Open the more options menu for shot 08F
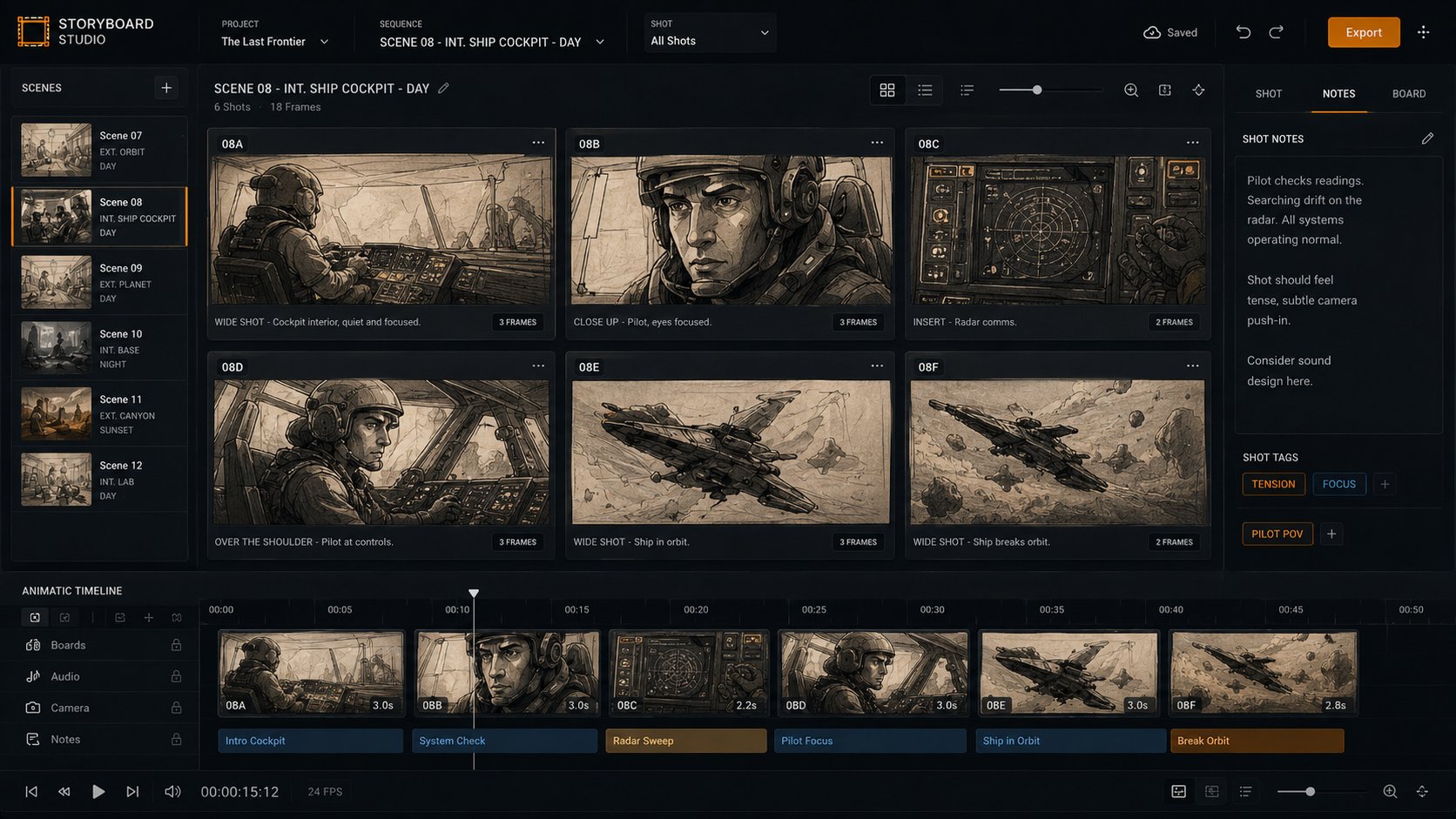 pyautogui.click(x=1192, y=366)
